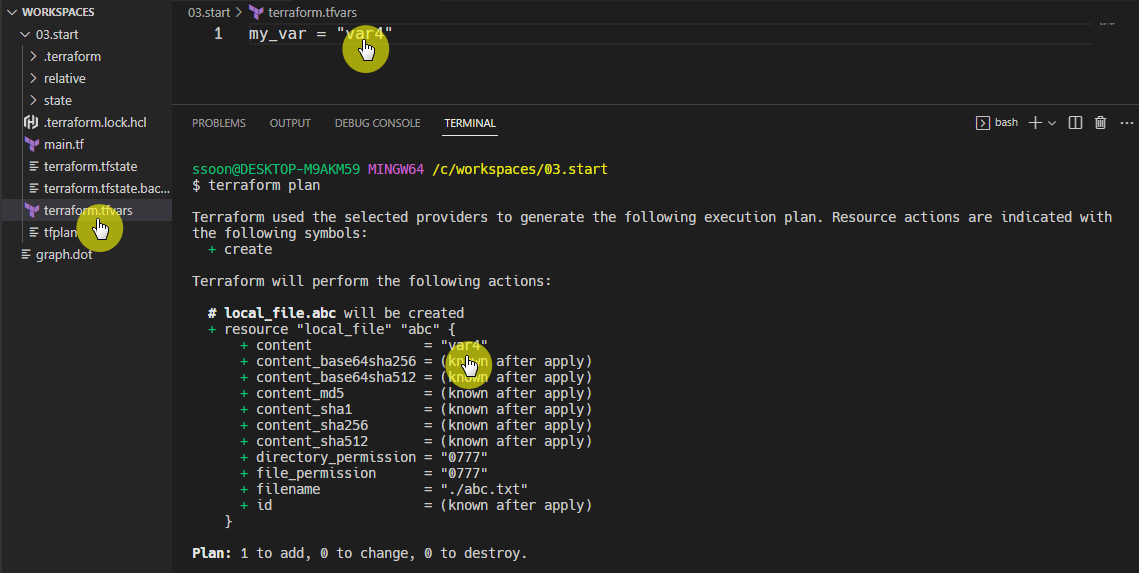Expand the state folder

(57, 100)
